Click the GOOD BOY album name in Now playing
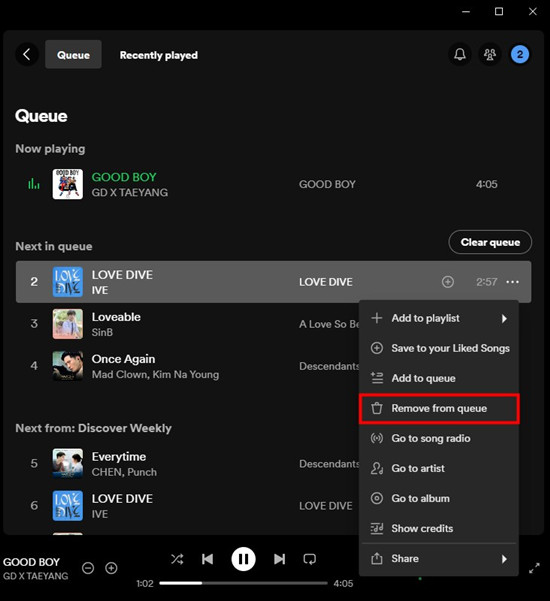Viewport: 550px width, 601px height. 327,184
